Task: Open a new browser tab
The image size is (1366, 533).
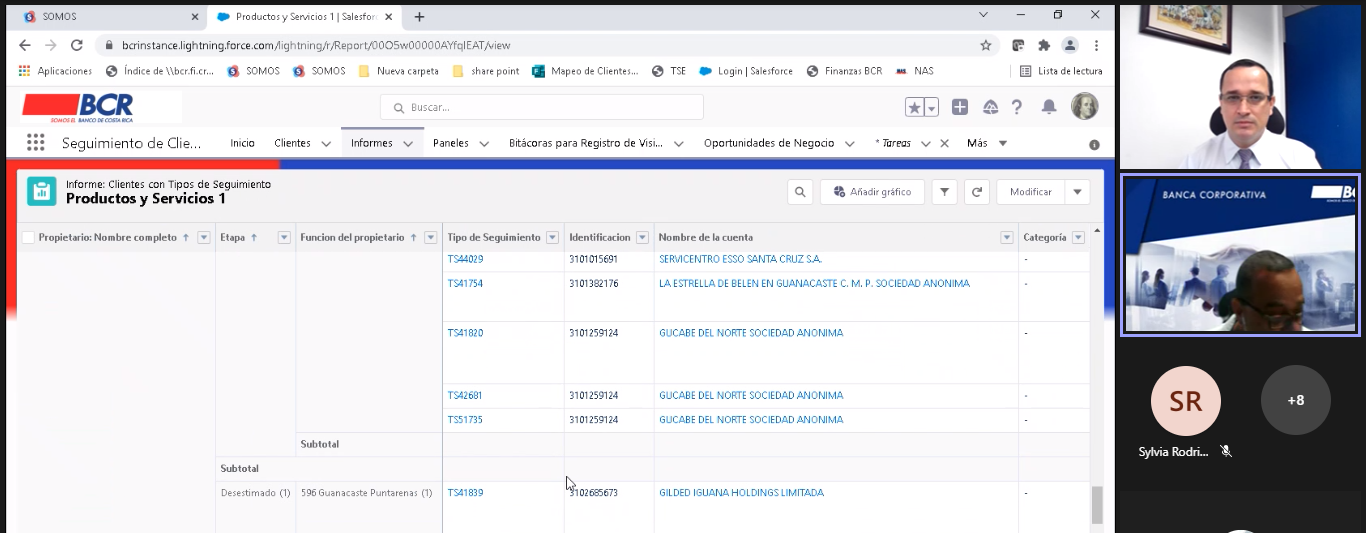Action: pos(419,16)
